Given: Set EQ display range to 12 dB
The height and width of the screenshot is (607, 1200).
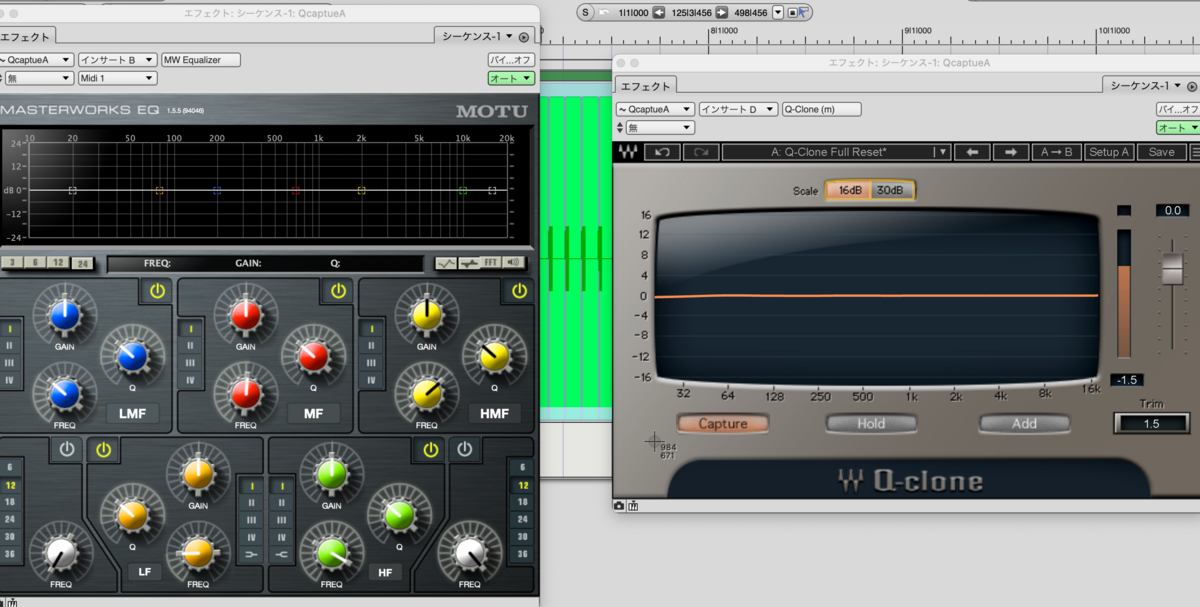Looking at the screenshot, I should (58, 263).
